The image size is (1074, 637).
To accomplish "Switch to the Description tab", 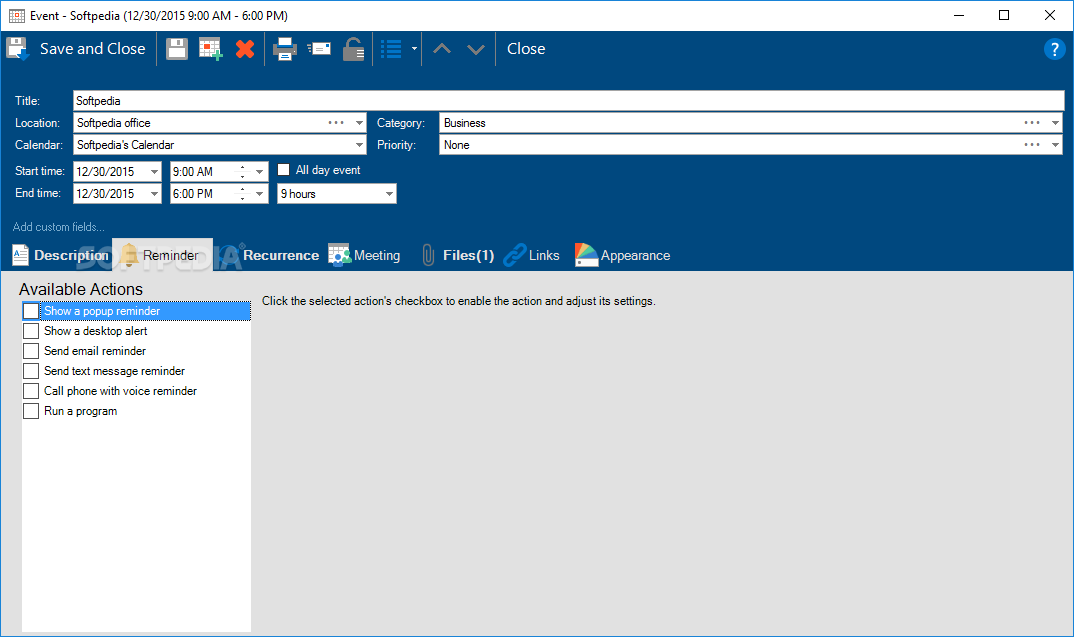I will 61,255.
